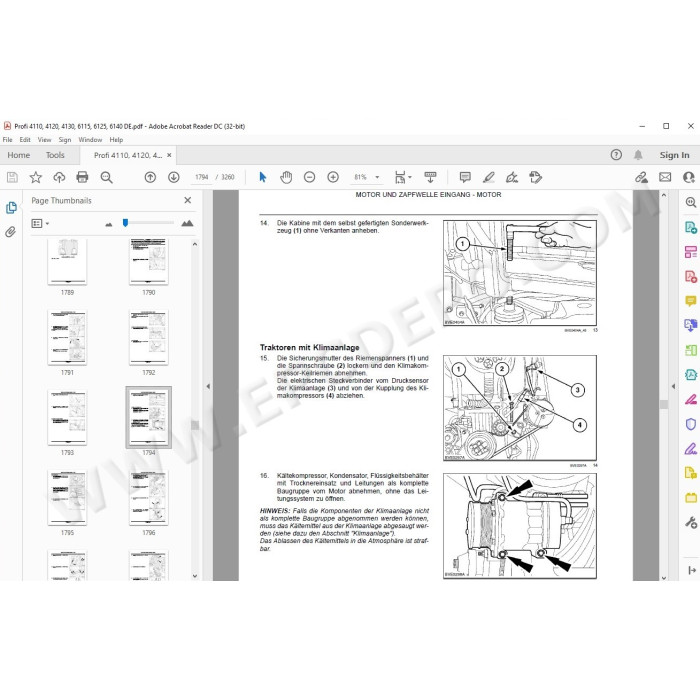Select page 1791 thumbnail
700x700 pixels.
pyautogui.click(x=67, y=338)
